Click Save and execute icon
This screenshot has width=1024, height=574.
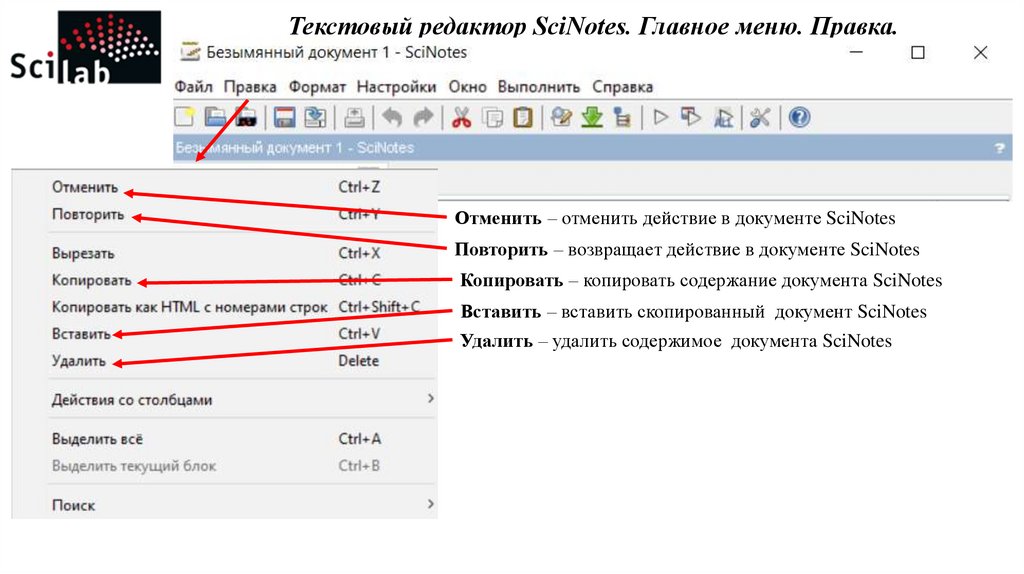(691, 118)
